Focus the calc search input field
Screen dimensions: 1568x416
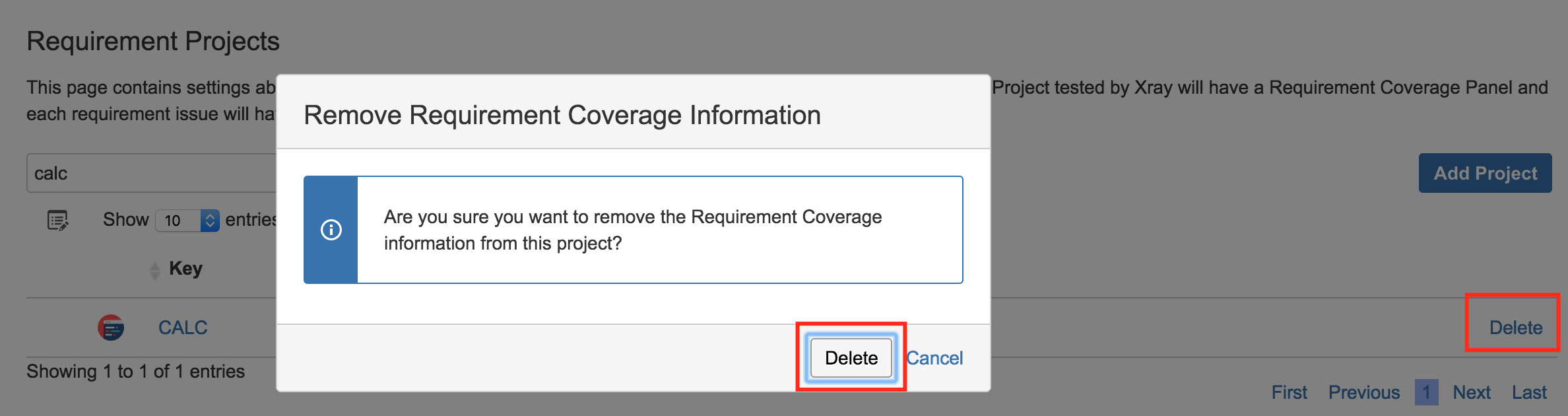click(x=152, y=173)
